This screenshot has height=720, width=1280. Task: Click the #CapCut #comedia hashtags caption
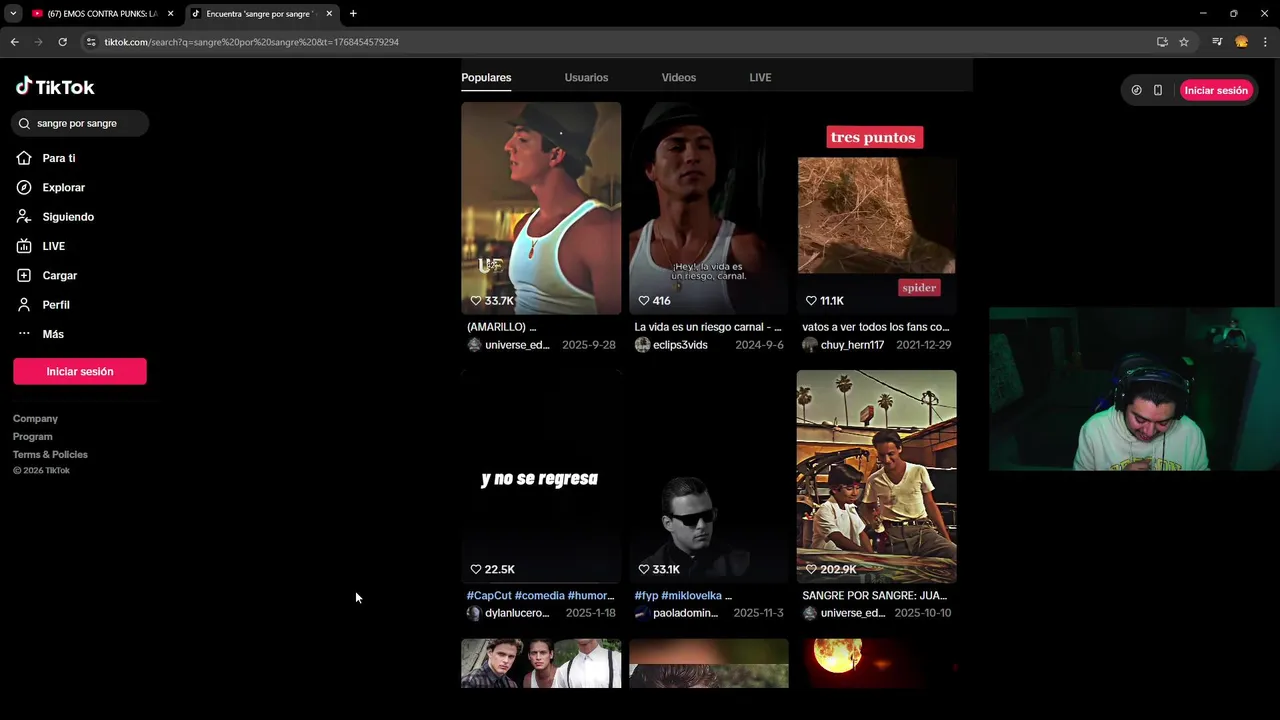pos(541,596)
